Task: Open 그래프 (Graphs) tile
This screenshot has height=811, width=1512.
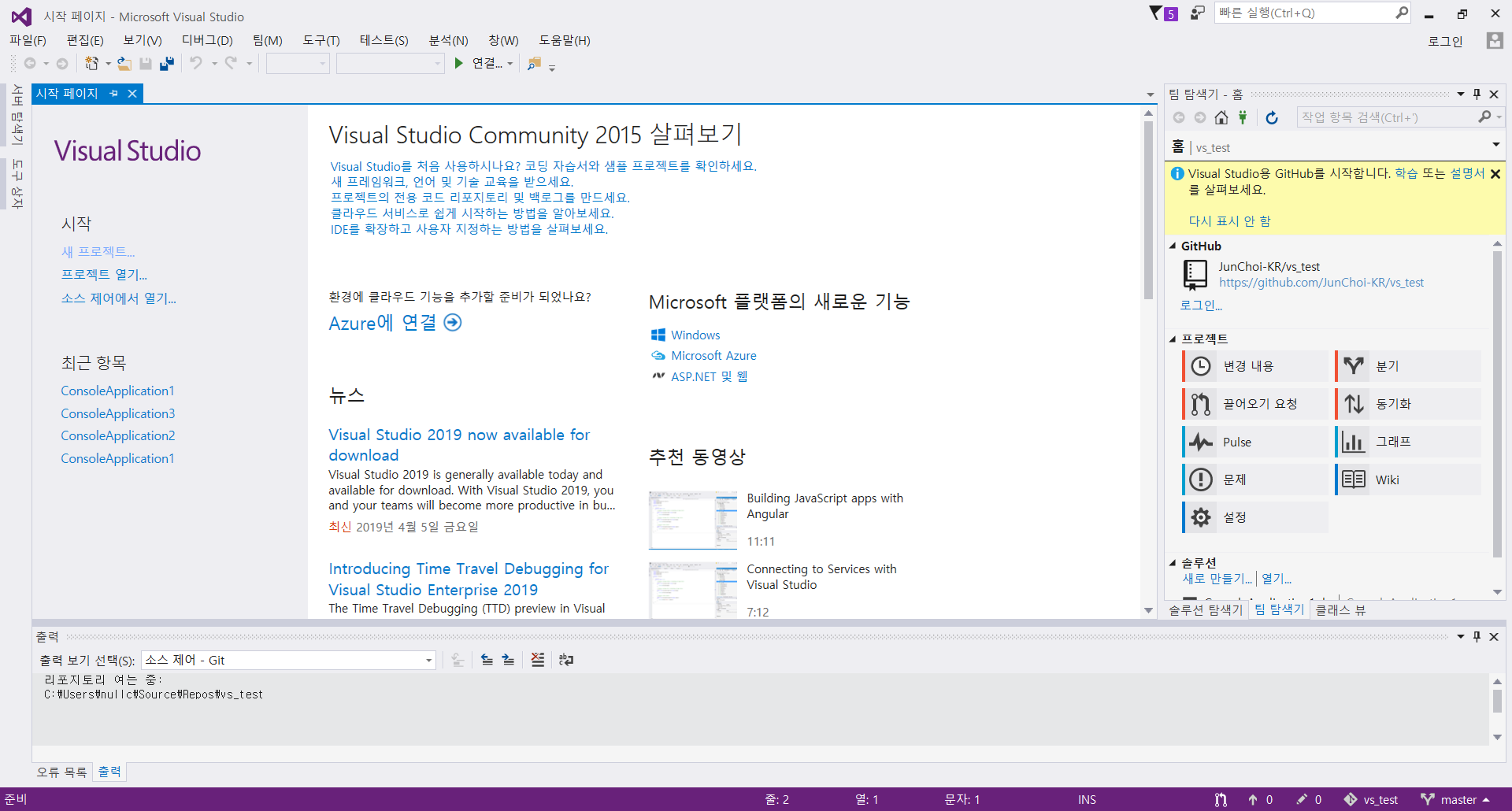Action: click(1408, 442)
